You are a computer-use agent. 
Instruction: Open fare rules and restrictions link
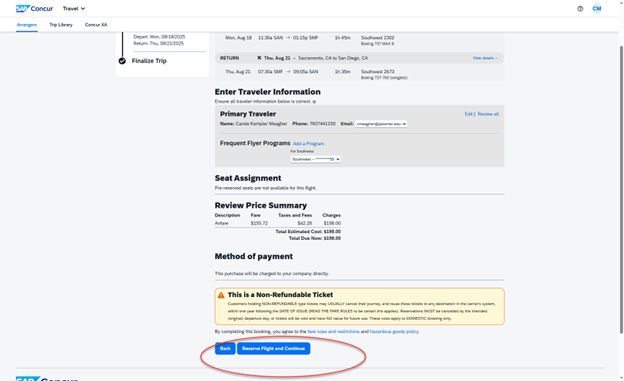click(333, 331)
